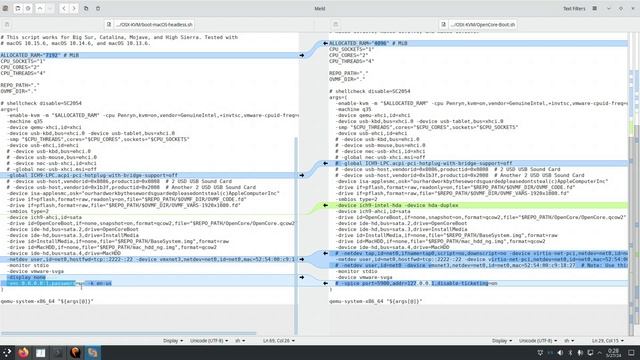Open a new comparison with the Meld icon
The width and height of the screenshot is (640, 360).
coord(6,8)
